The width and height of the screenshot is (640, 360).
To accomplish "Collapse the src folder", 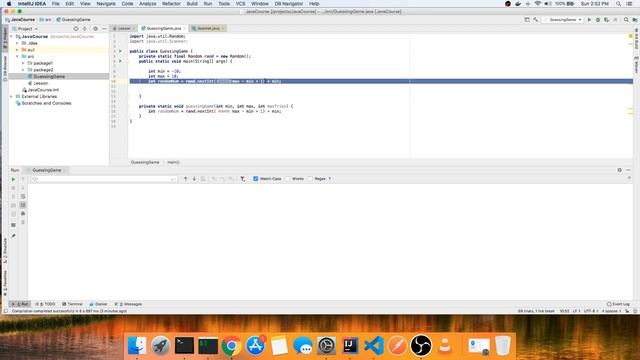I will pyautogui.click(x=18, y=56).
